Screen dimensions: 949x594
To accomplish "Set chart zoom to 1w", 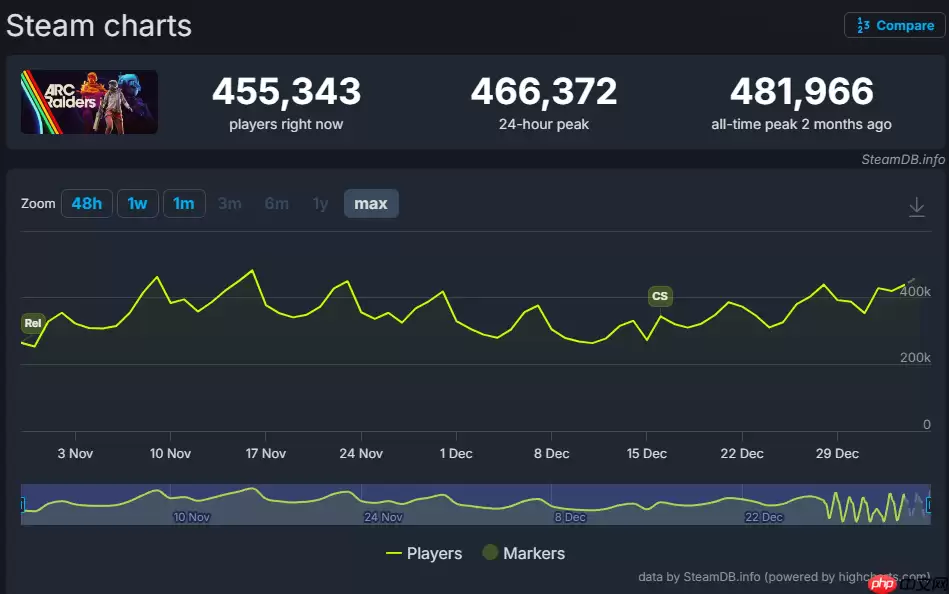I will 137,204.
